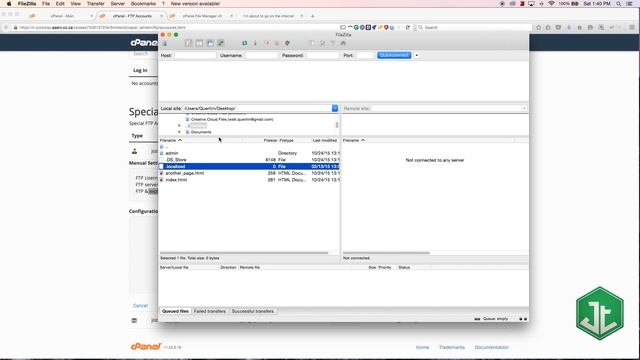Open the Transfer menu
The width and height of the screenshot is (640, 360).
click(x=96, y=4)
